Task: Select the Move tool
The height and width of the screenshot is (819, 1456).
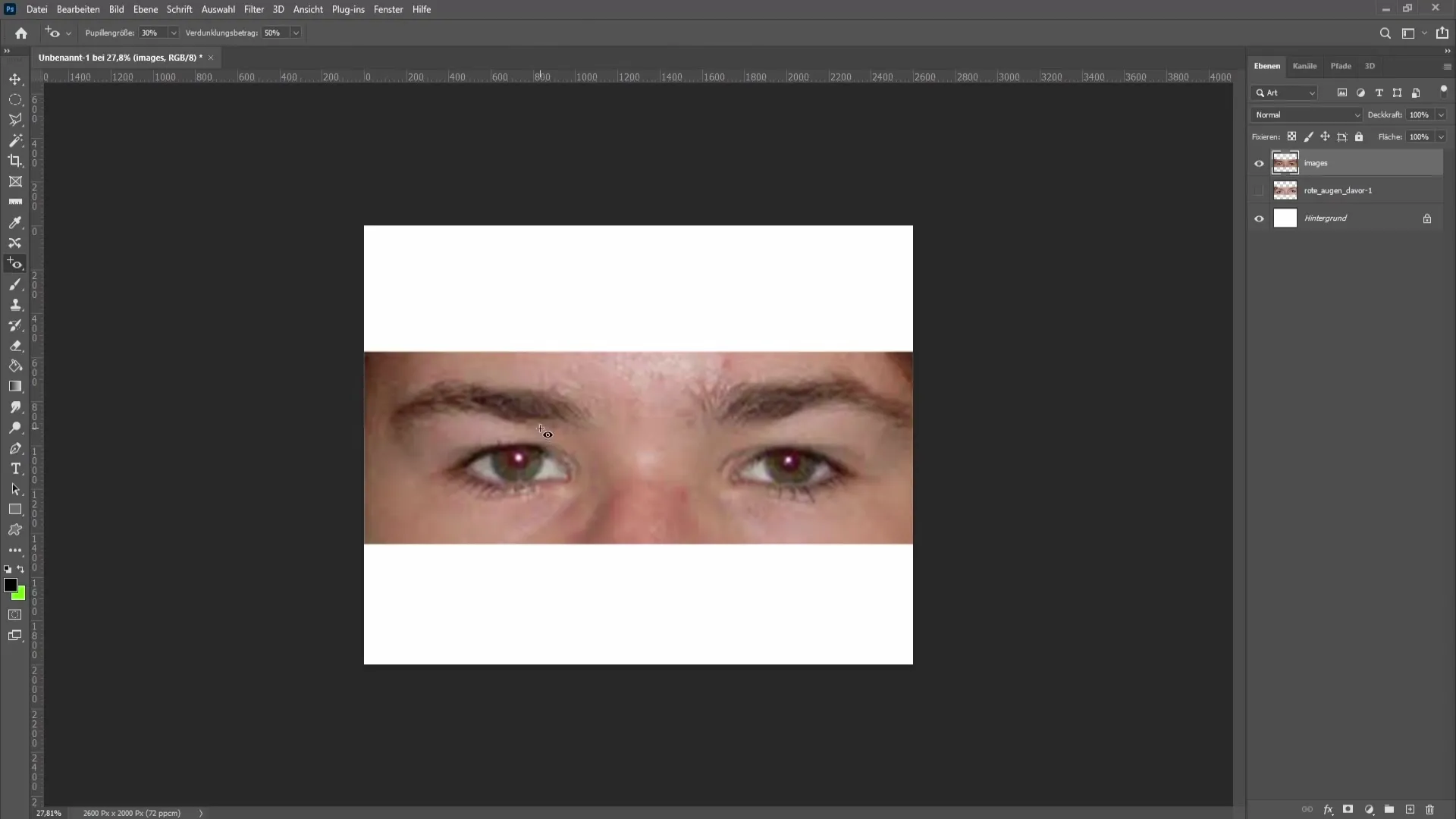Action: (15, 78)
